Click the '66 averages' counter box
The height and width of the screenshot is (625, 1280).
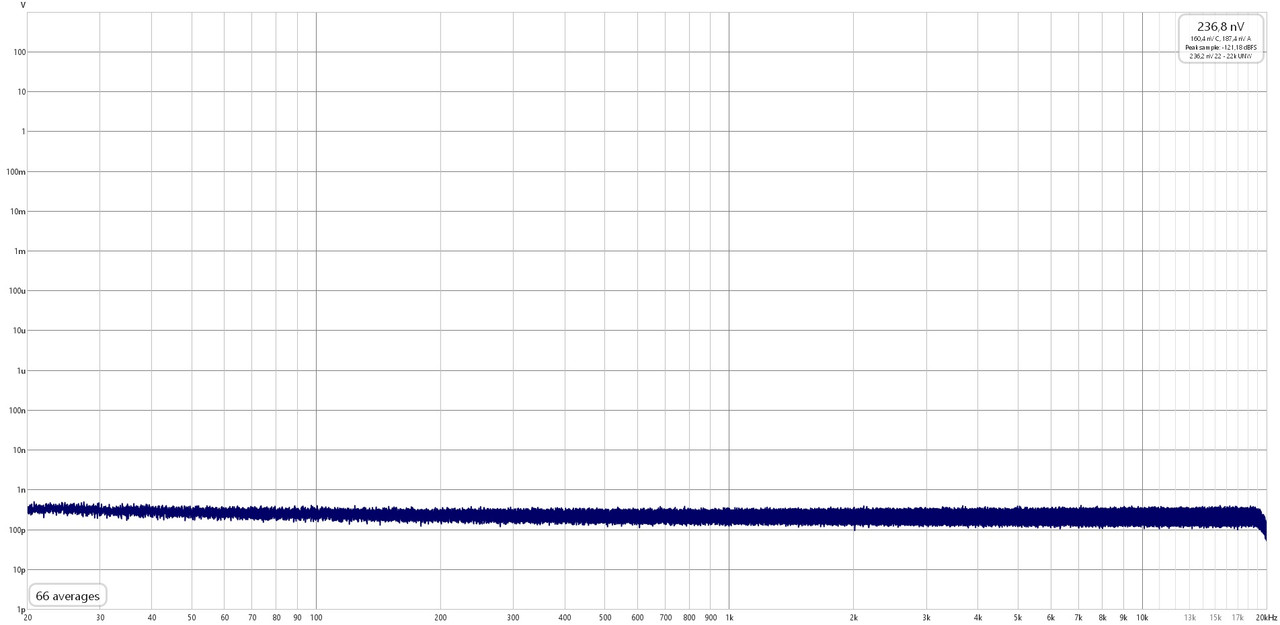click(x=68, y=596)
